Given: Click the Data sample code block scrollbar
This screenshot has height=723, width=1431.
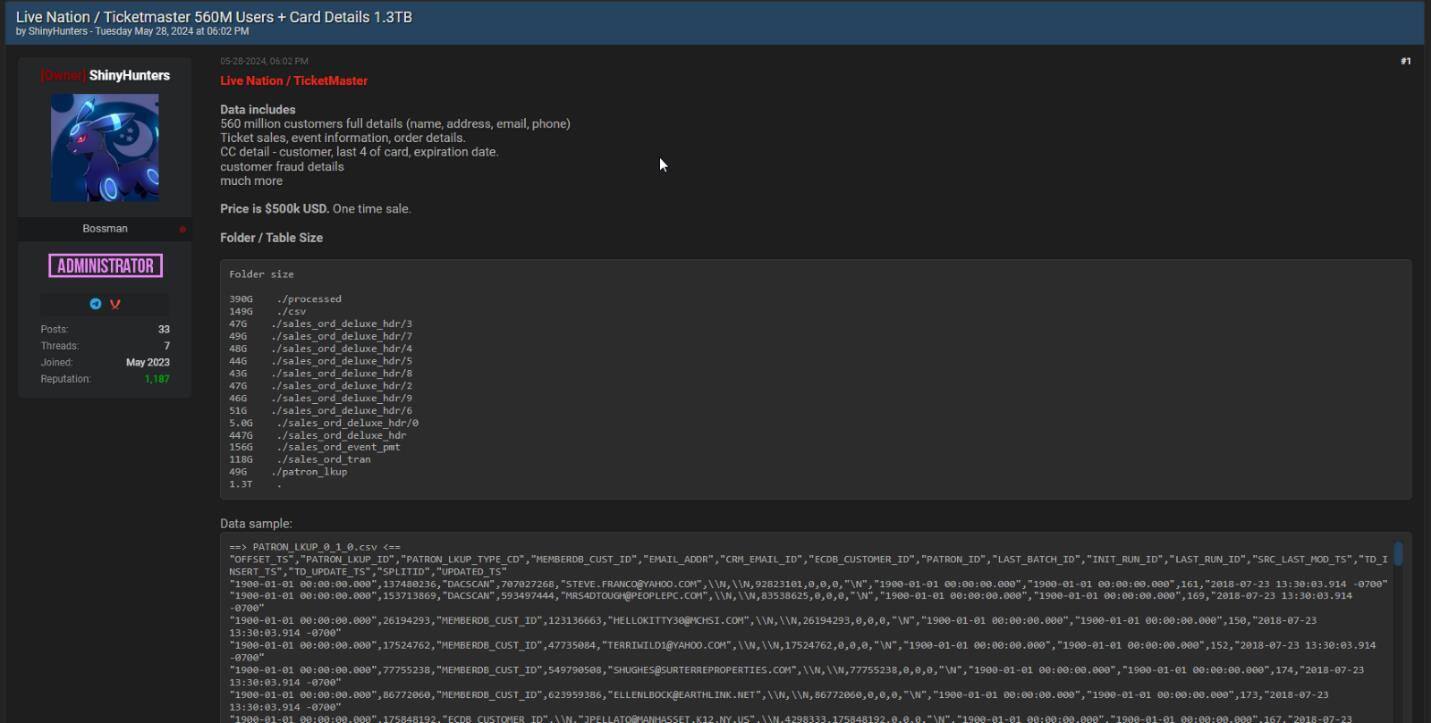Looking at the screenshot, I should pyautogui.click(x=1398, y=554).
